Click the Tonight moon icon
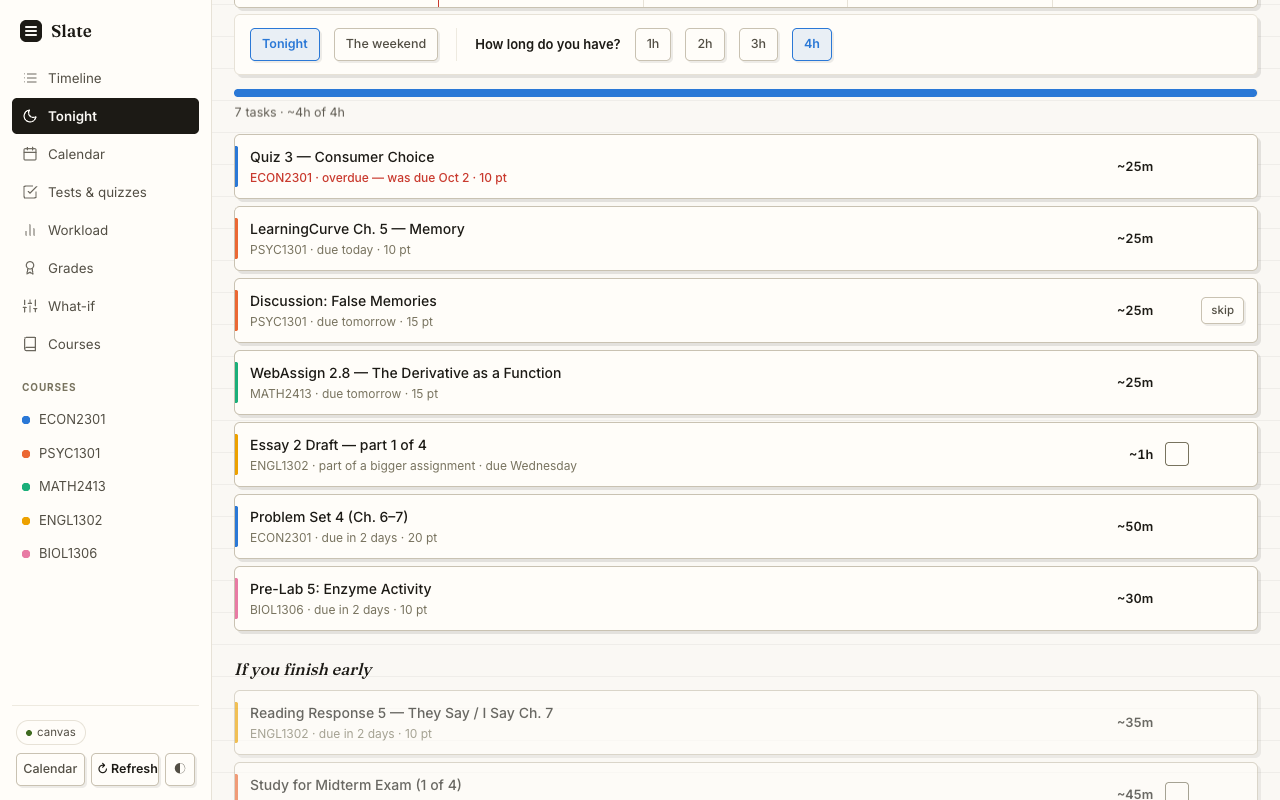1280x800 pixels. (30, 116)
